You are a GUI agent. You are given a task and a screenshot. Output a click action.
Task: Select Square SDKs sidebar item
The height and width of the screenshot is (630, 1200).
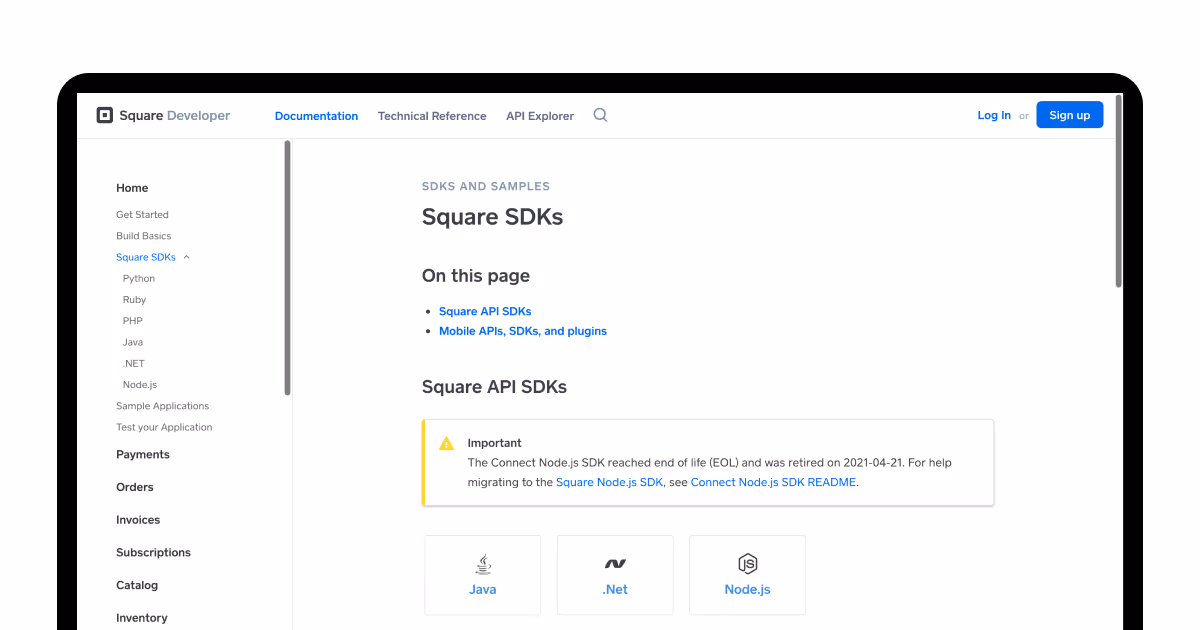coord(146,257)
